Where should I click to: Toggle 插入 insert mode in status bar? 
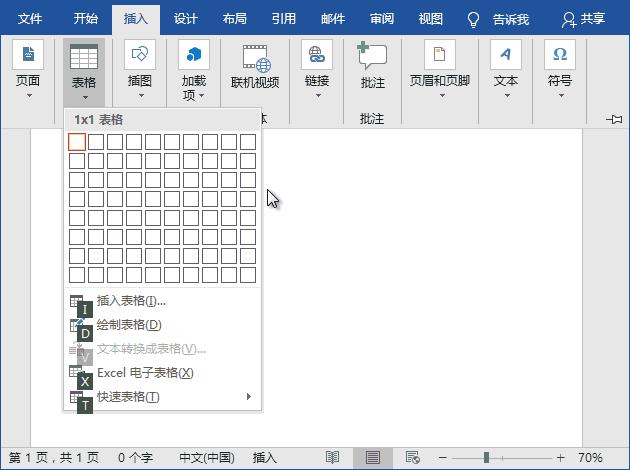(x=265, y=458)
